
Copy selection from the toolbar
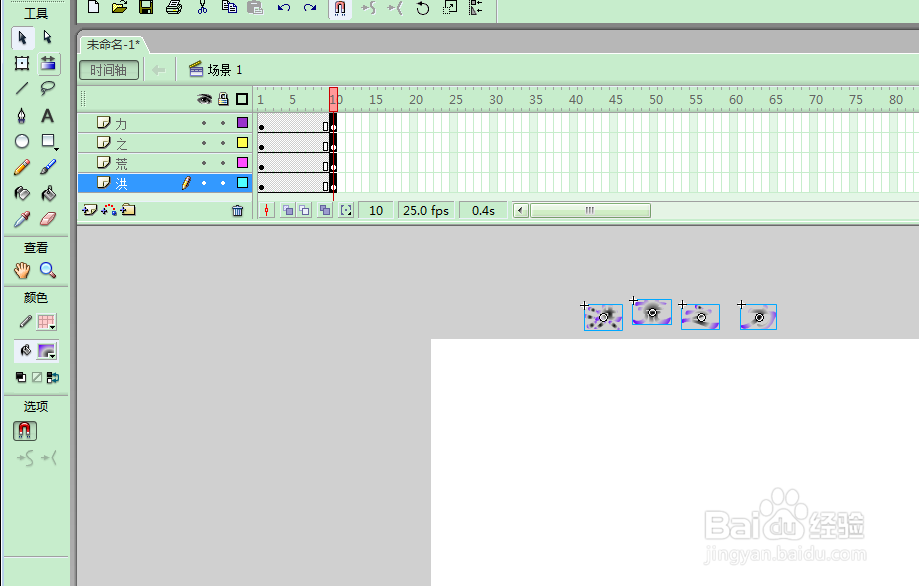[229, 8]
